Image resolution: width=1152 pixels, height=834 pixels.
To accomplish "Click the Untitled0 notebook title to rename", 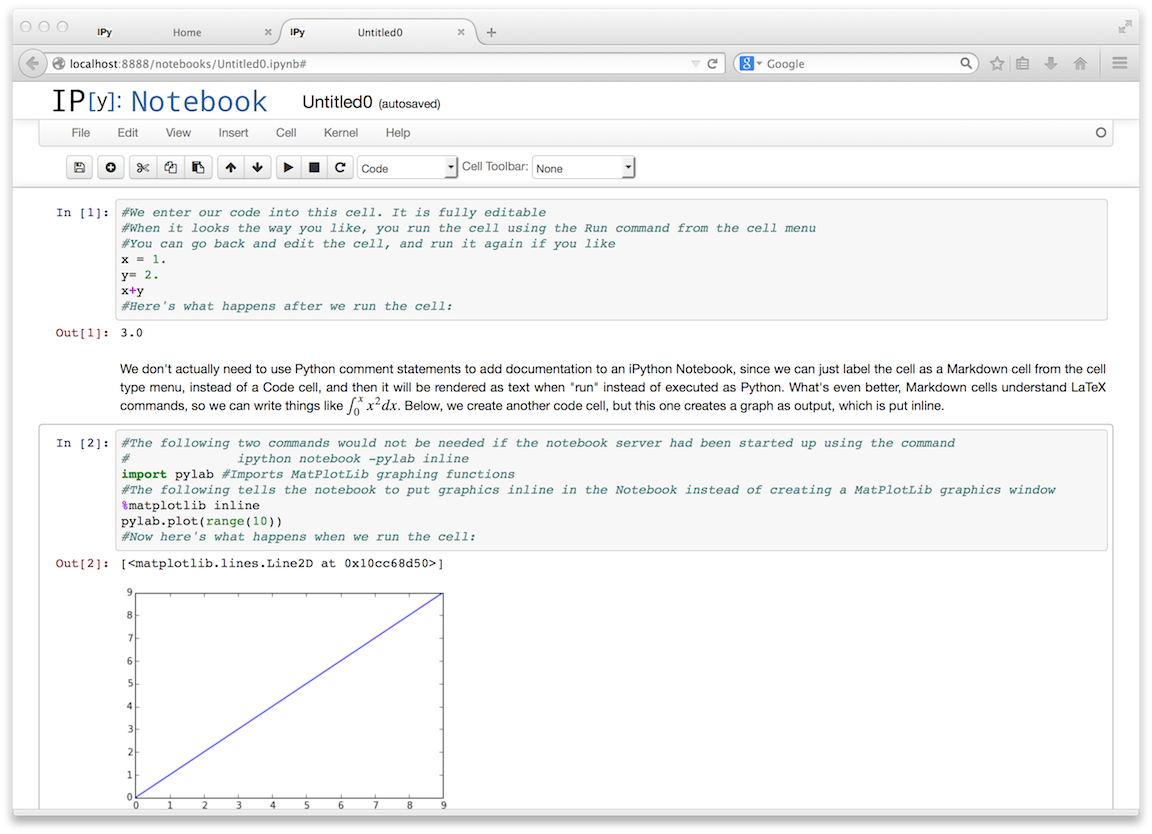I will [337, 102].
